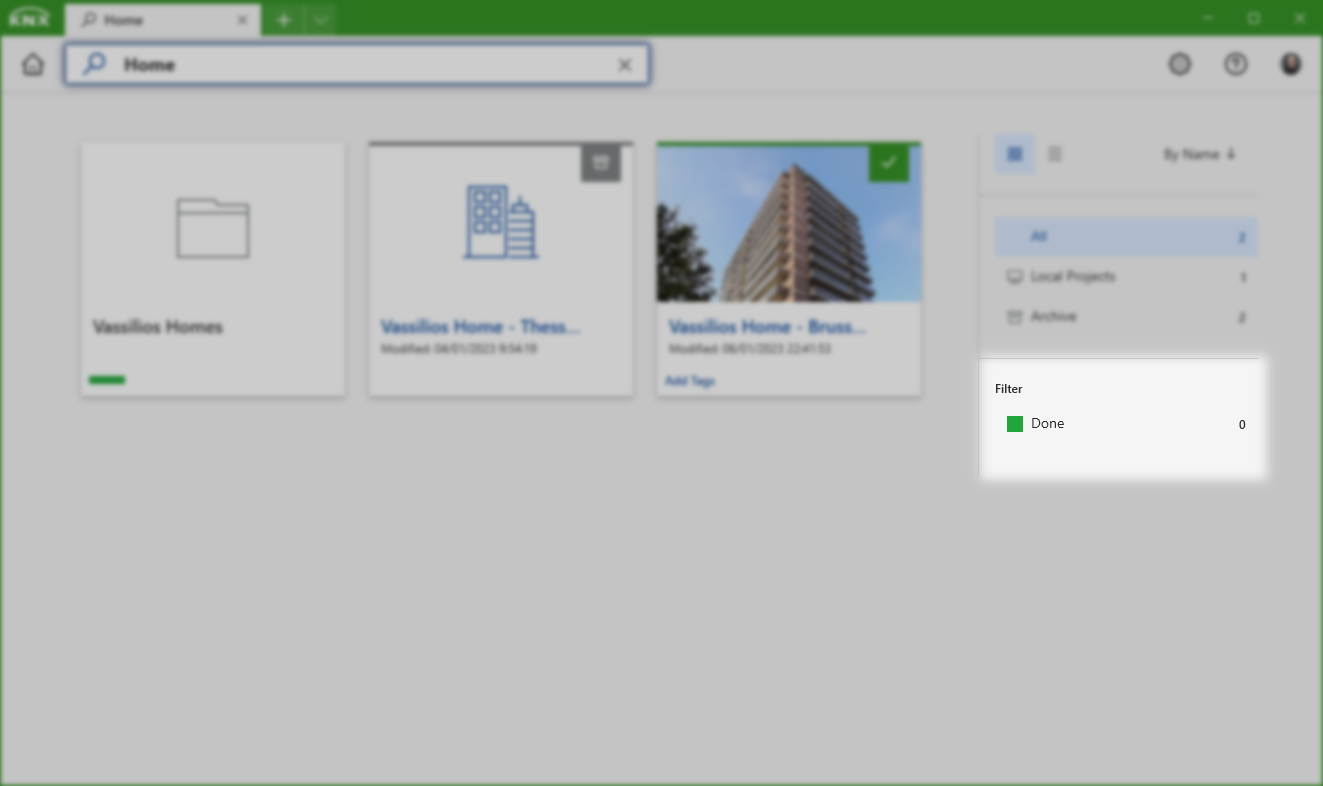Open the Vassilios Homes folder card
This screenshot has width=1323, height=786.
[213, 269]
